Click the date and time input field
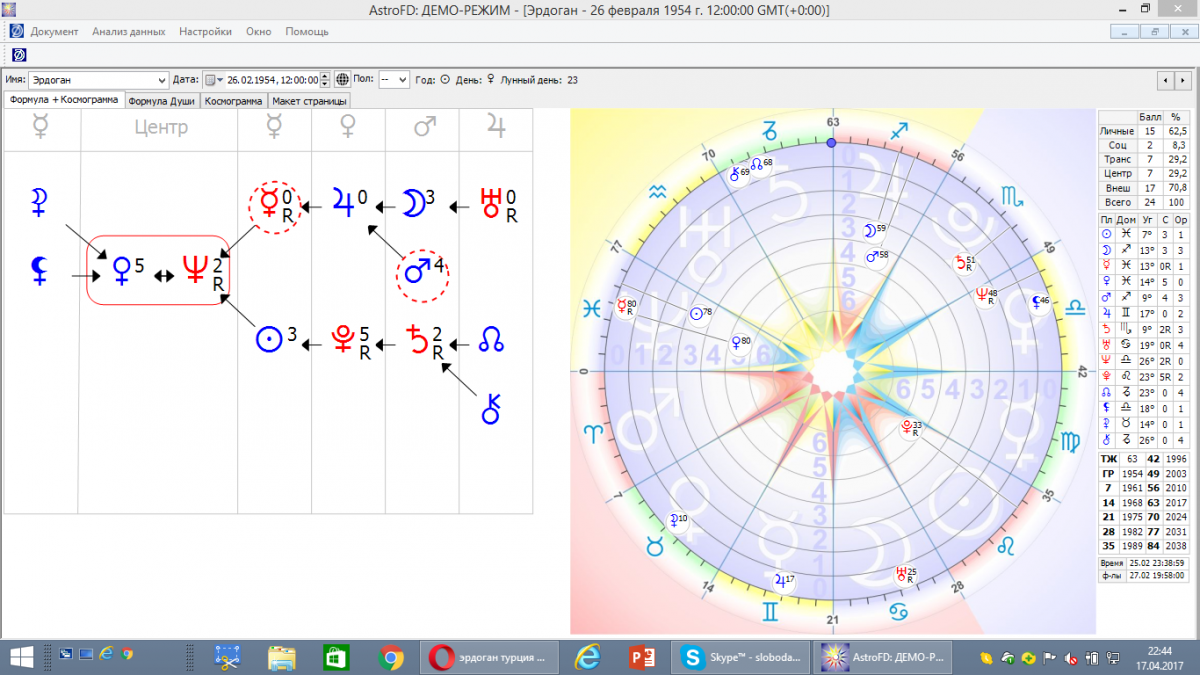This screenshot has height=675, width=1200. click(x=271, y=80)
